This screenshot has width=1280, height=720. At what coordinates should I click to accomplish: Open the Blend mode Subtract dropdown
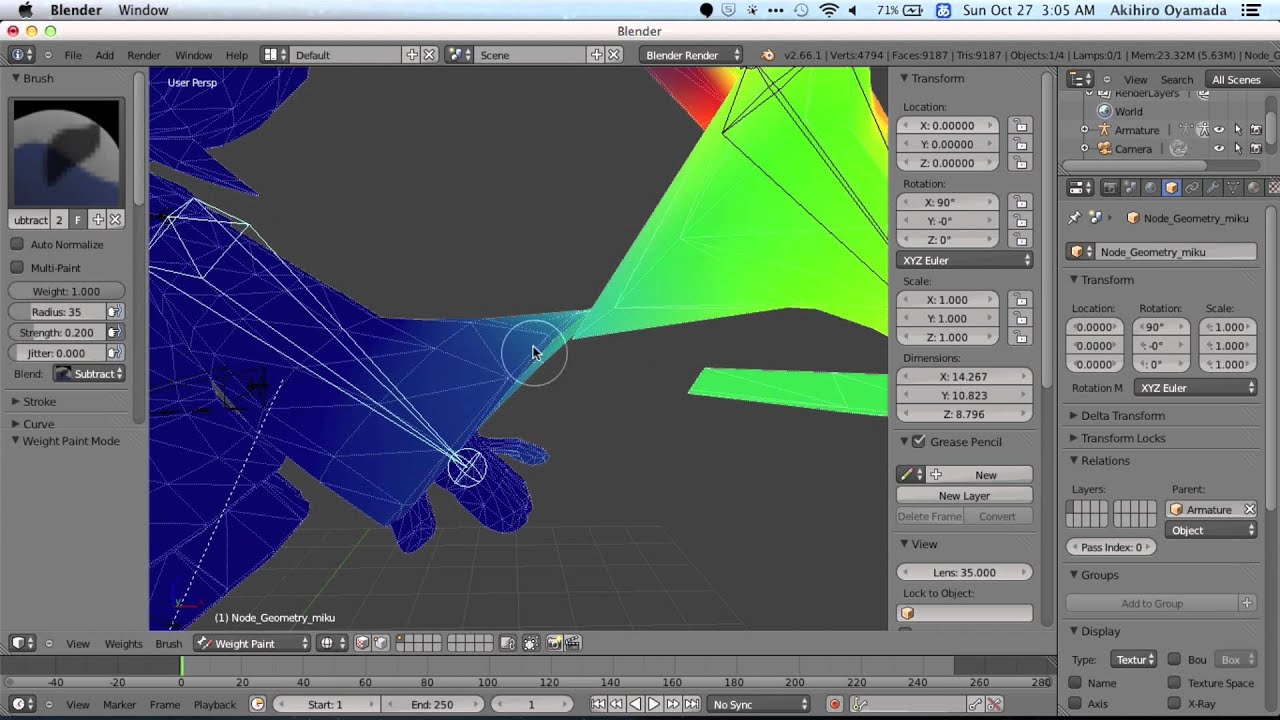pos(89,374)
